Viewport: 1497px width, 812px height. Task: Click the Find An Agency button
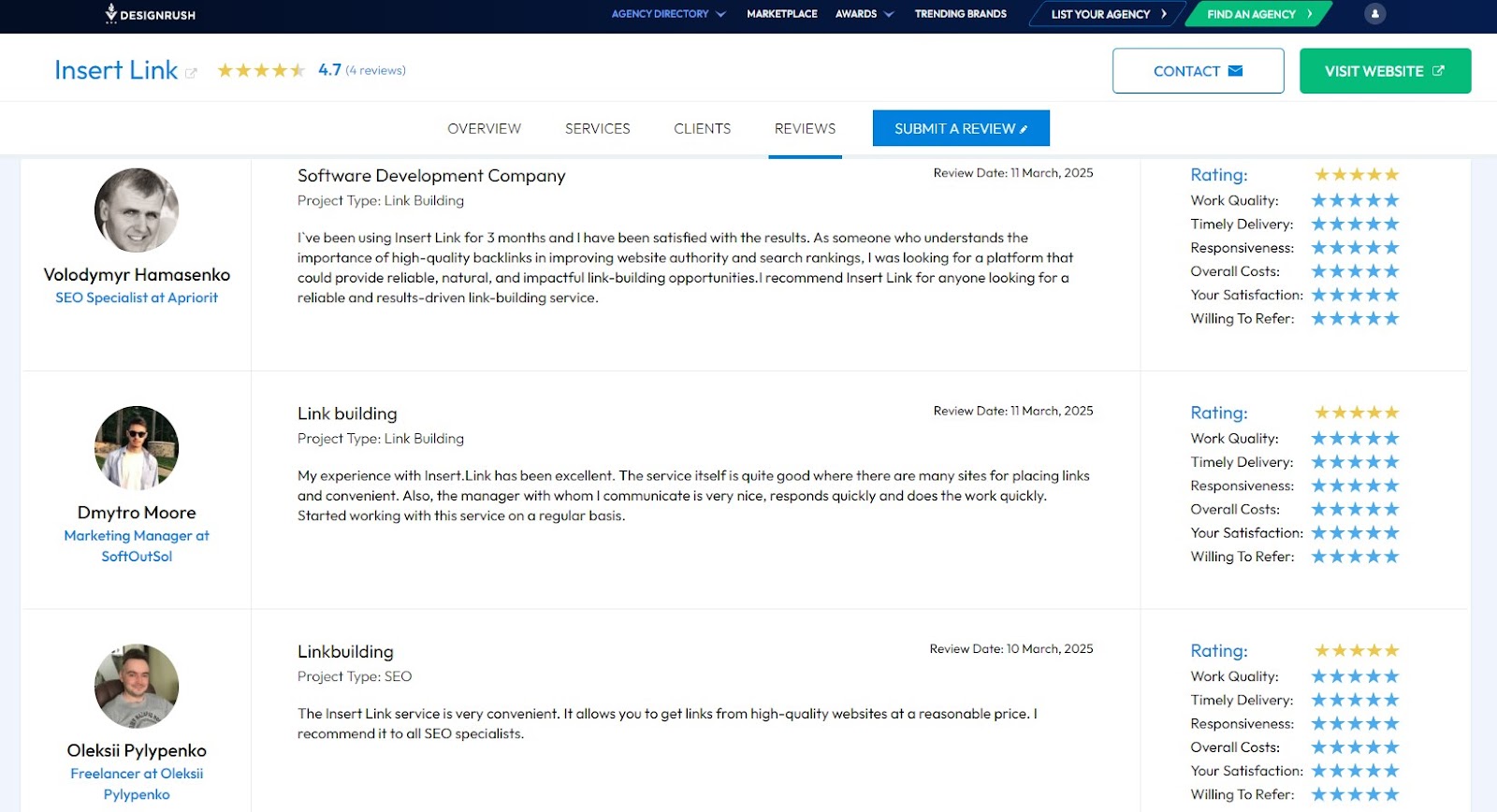tap(1259, 14)
